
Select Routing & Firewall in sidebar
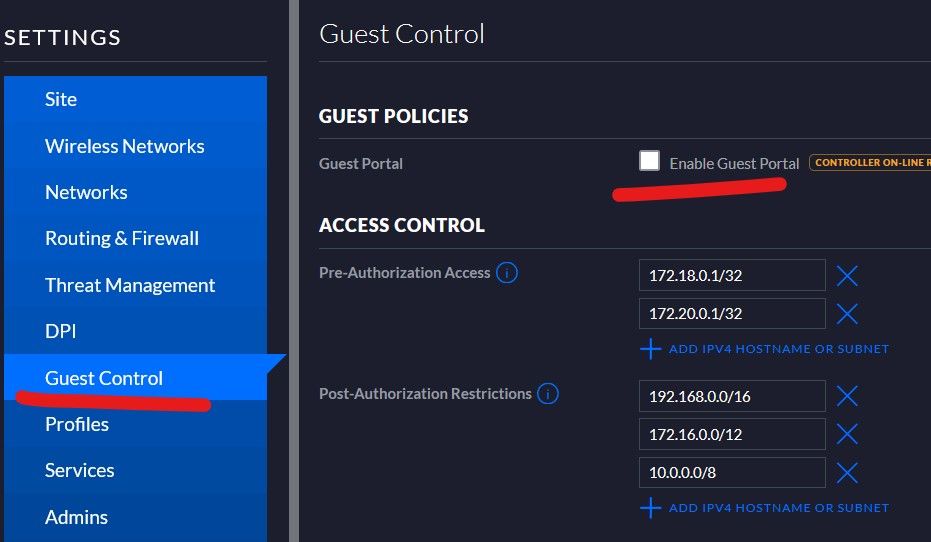coord(122,238)
